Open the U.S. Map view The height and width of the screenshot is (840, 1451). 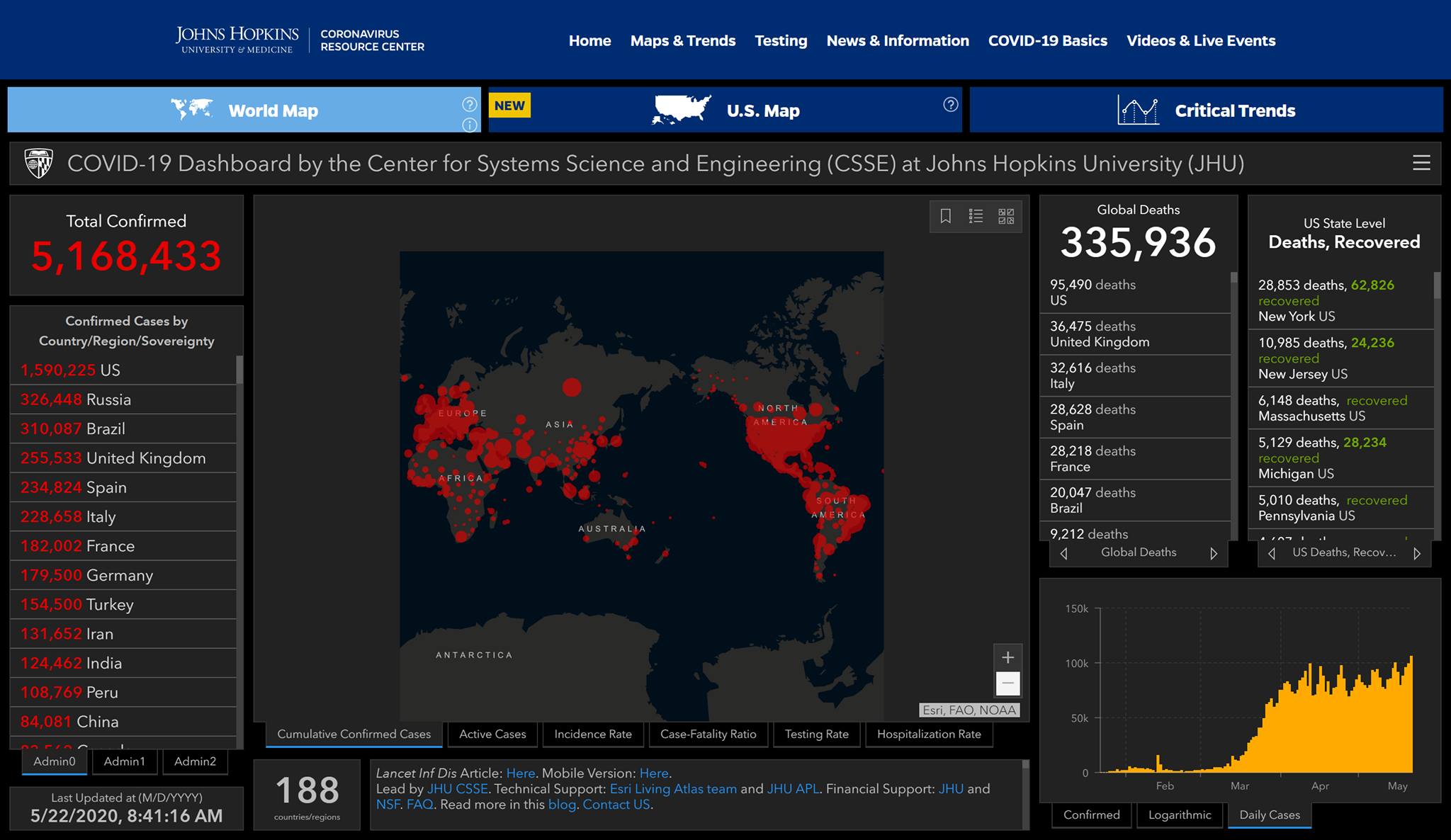coord(725,110)
